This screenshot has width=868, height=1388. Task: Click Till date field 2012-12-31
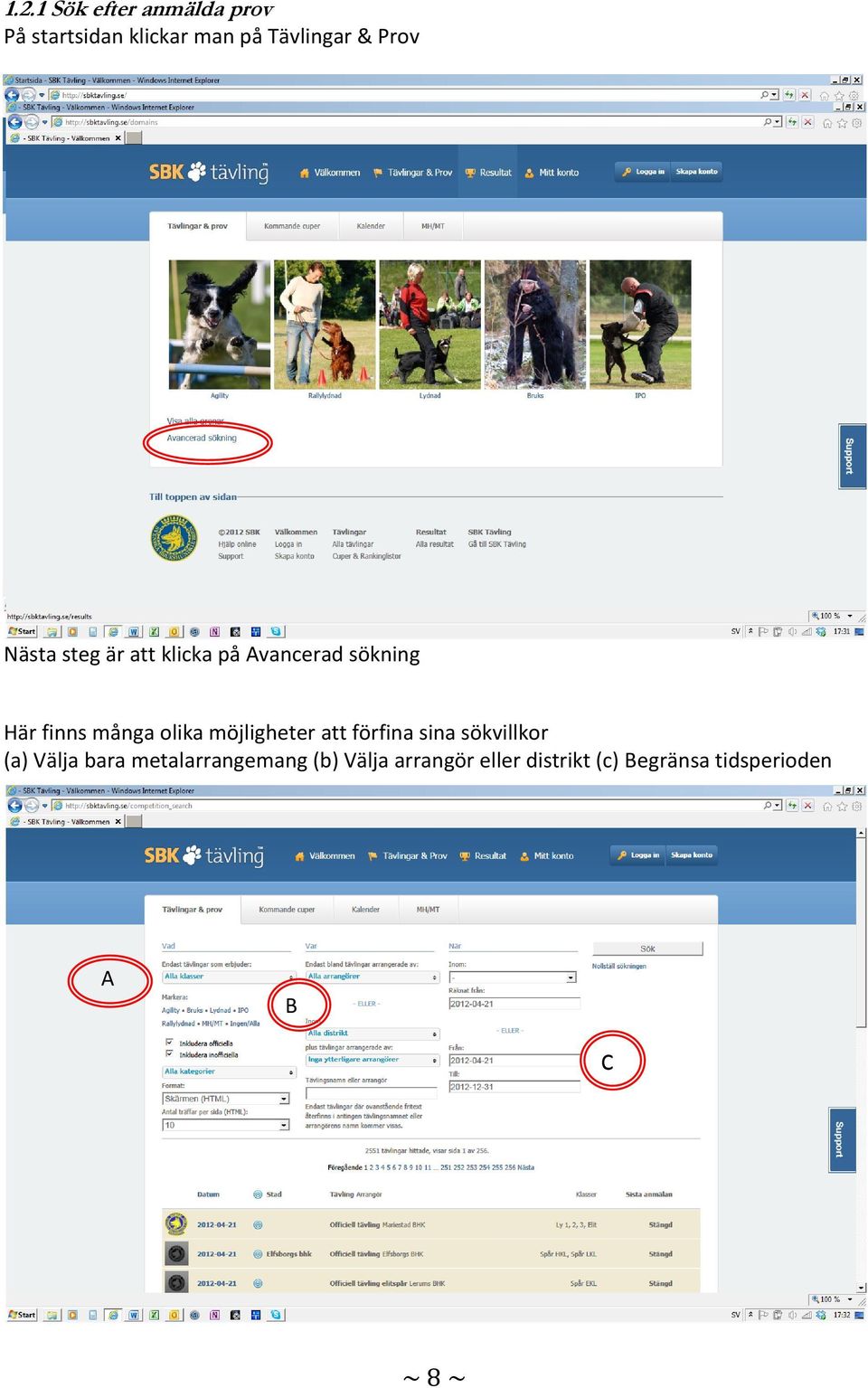(x=514, y=1087)
